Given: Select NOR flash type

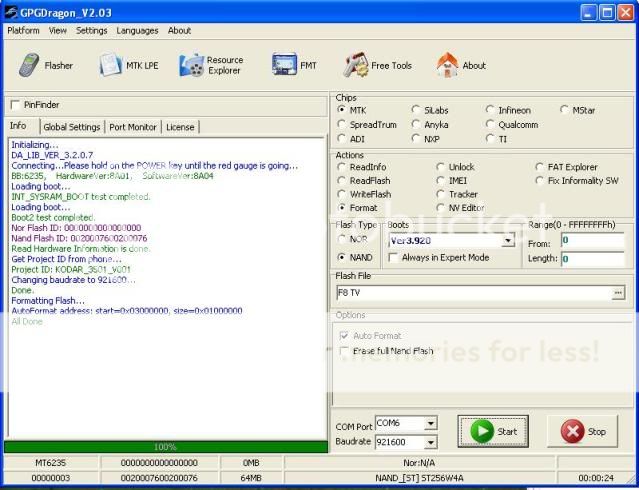Looking at the screenshot, I should pyautogui.click(x=342, y=239).
